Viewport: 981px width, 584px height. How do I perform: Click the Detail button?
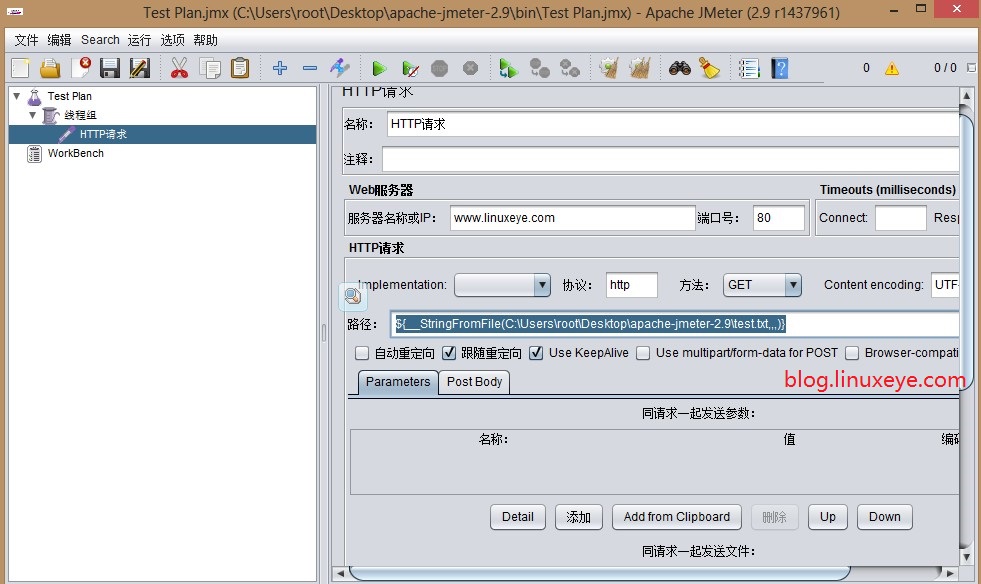pos(517,517)
